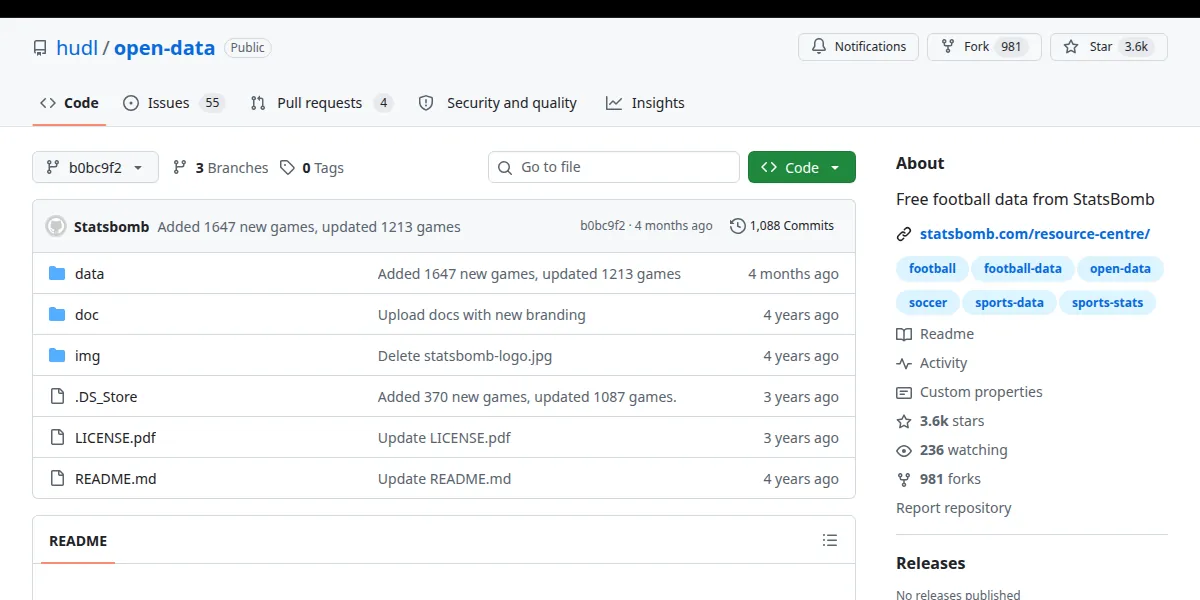
Task: Open the doc folder name
Action: point(87,315)
